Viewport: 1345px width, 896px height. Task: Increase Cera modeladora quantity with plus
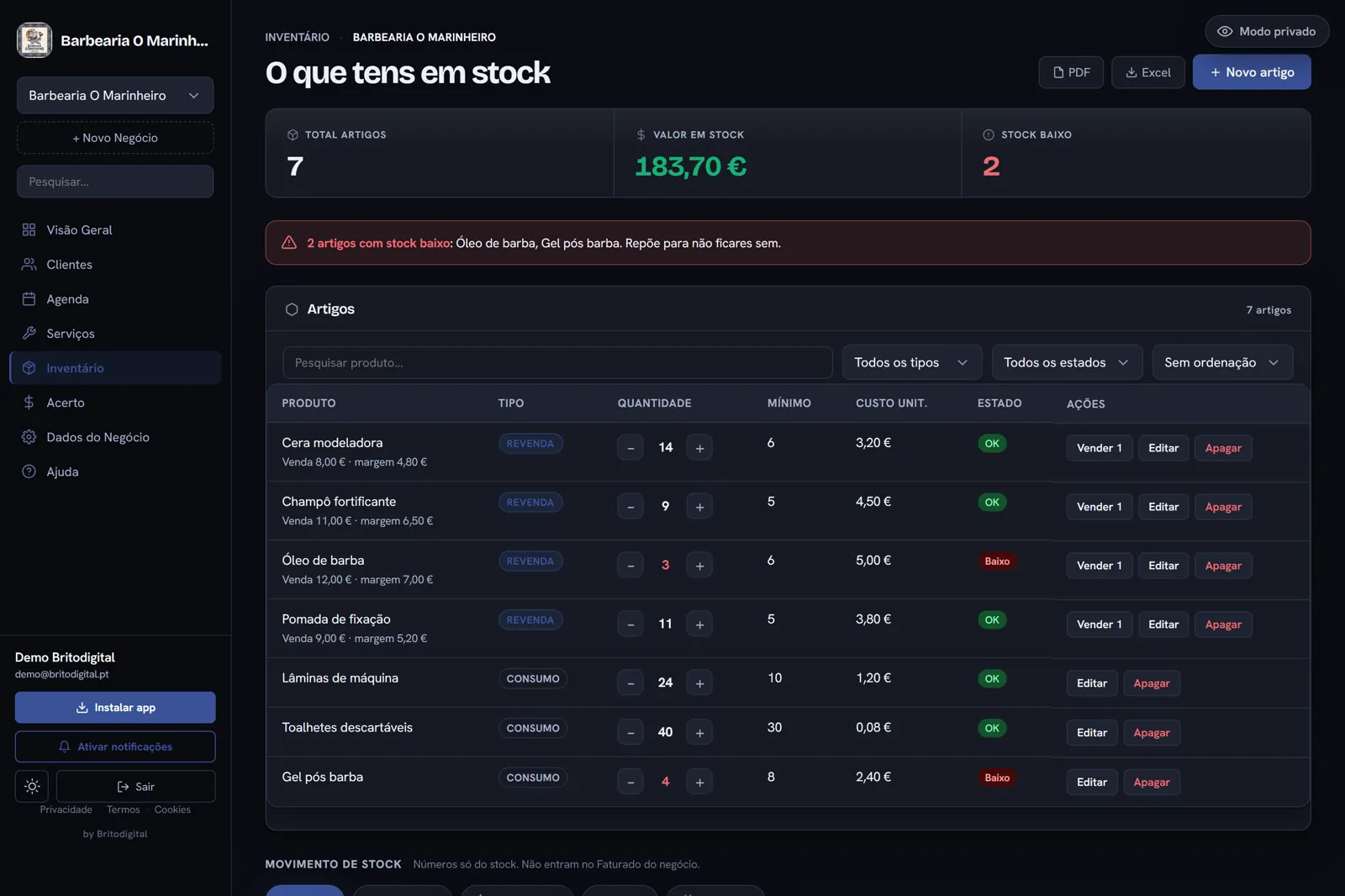[699, 448]
